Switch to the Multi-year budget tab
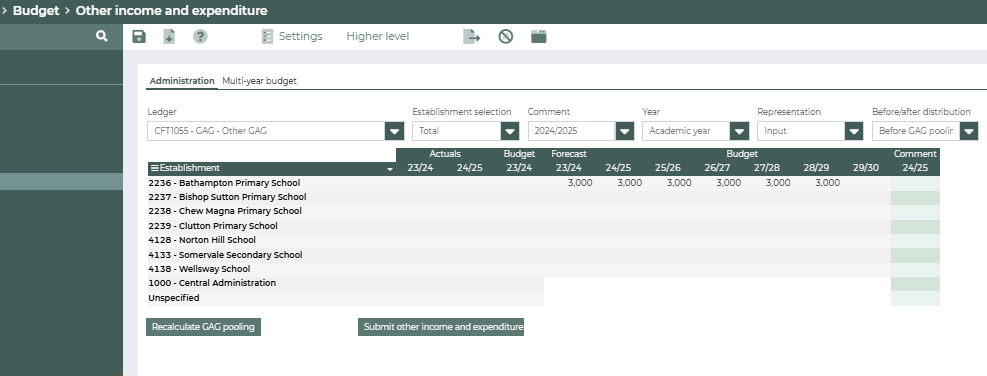The width and height of the screenshot is (987, 376). click(x=259, y=81)
